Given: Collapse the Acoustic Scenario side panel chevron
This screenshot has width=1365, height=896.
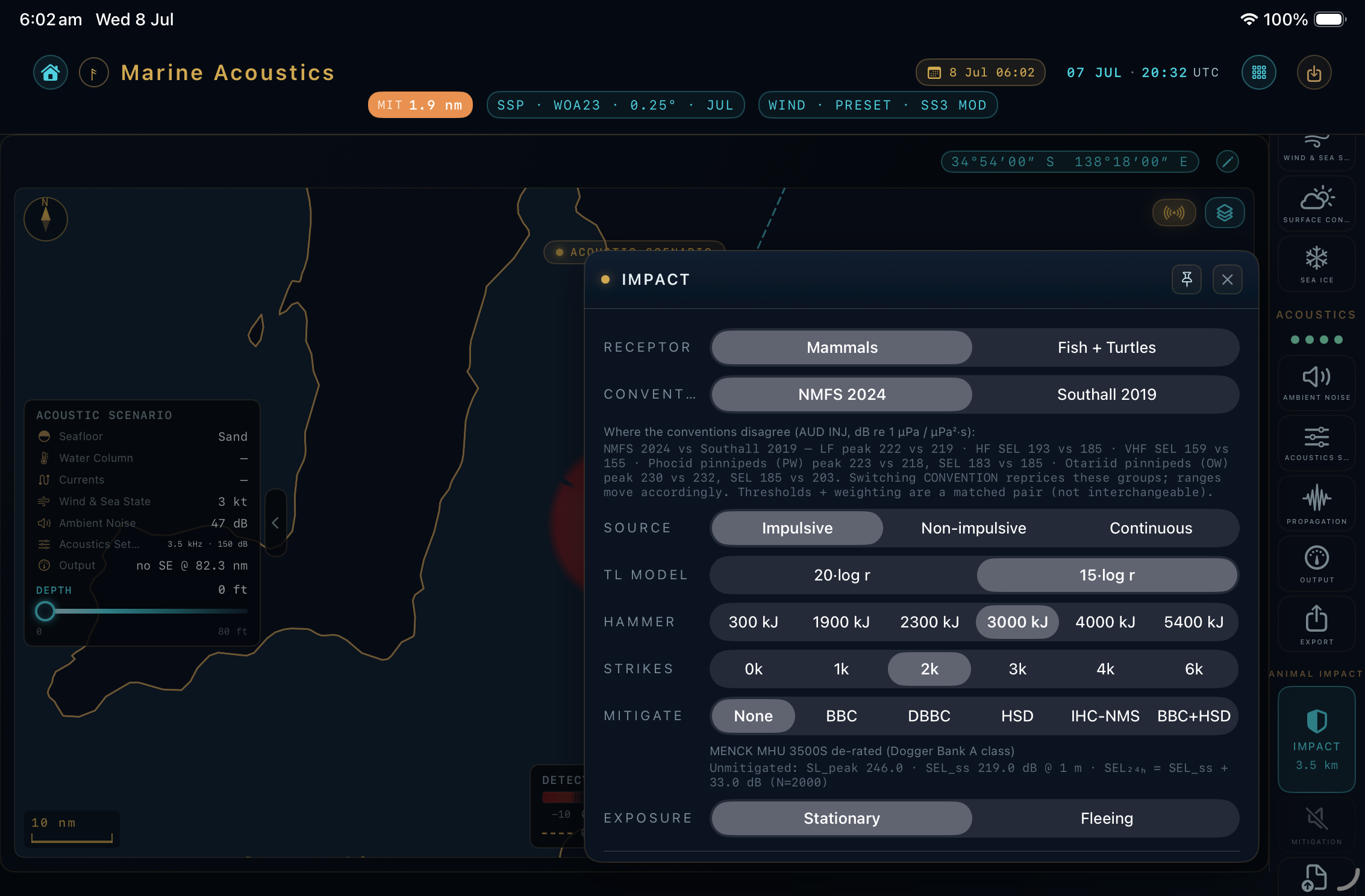Looking at the screenshot, I should 275,523.
